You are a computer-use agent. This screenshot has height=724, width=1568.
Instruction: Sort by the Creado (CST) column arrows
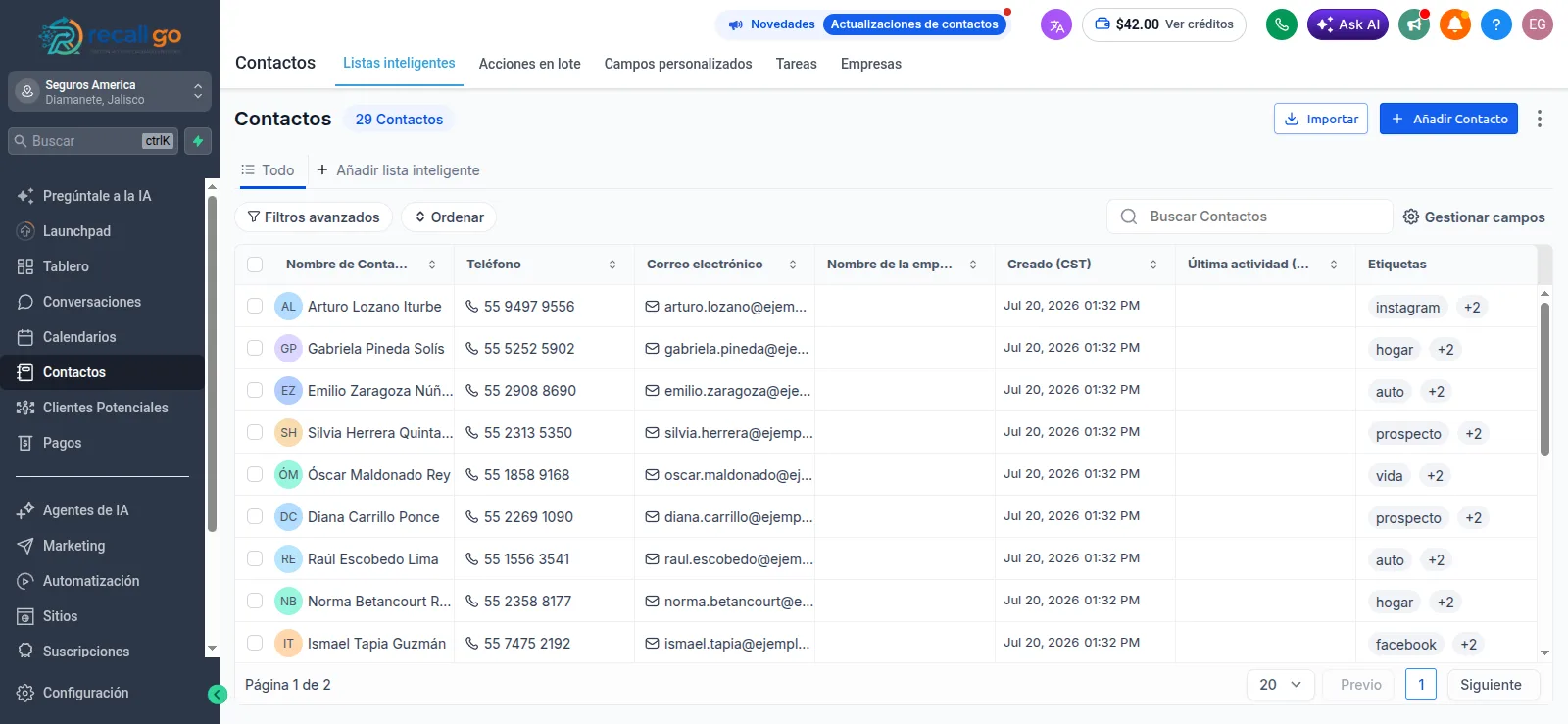coord(1153,265)
